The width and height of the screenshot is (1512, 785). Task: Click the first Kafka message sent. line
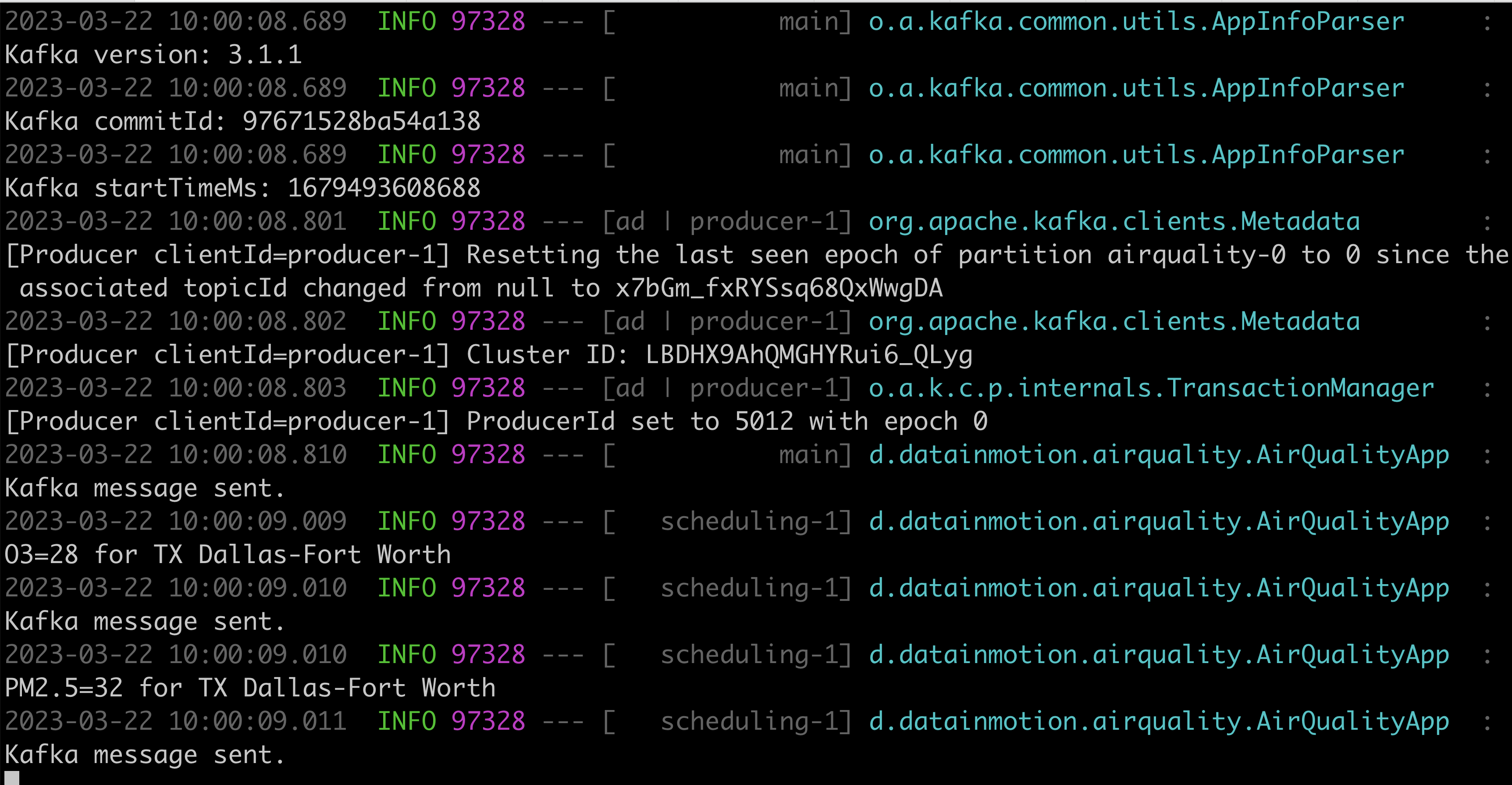point(145,489)
